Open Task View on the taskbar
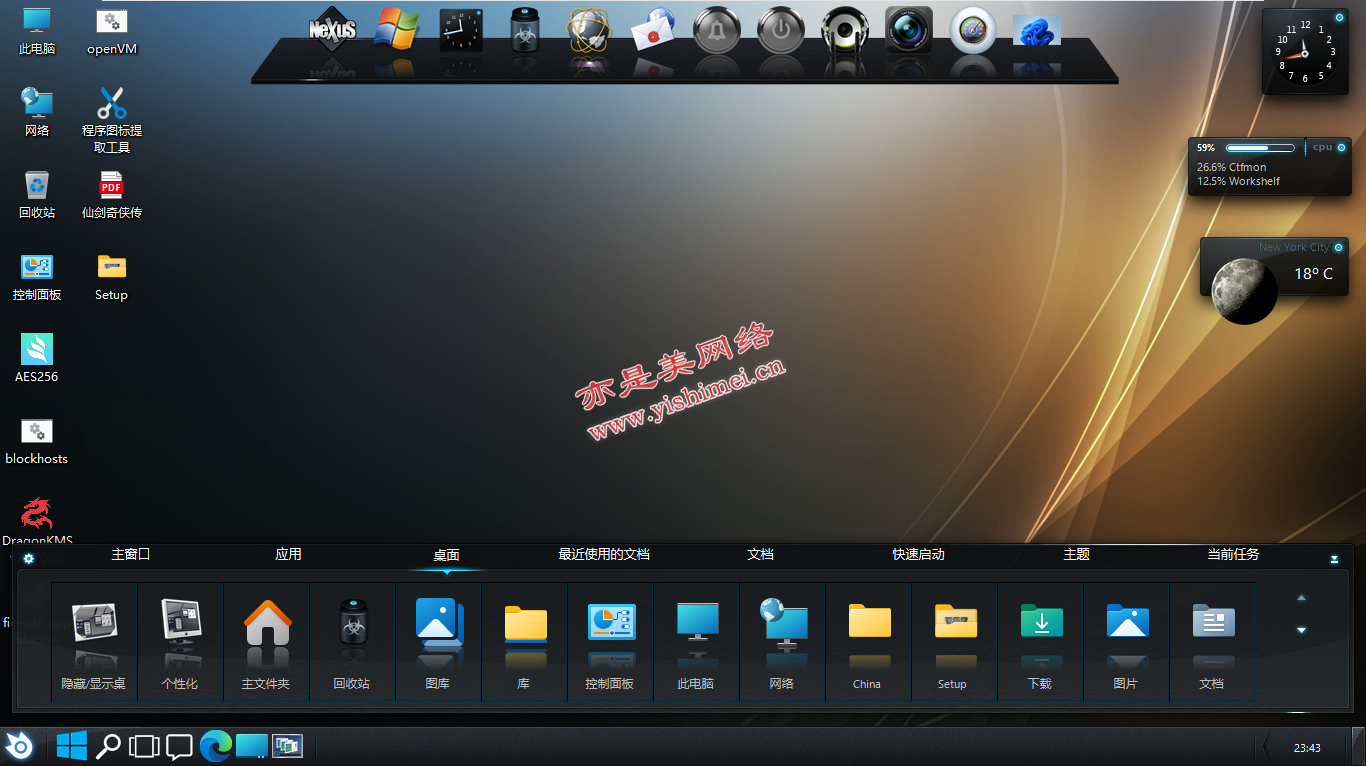This screenshot has height=766, width=1366. [144, 746]
